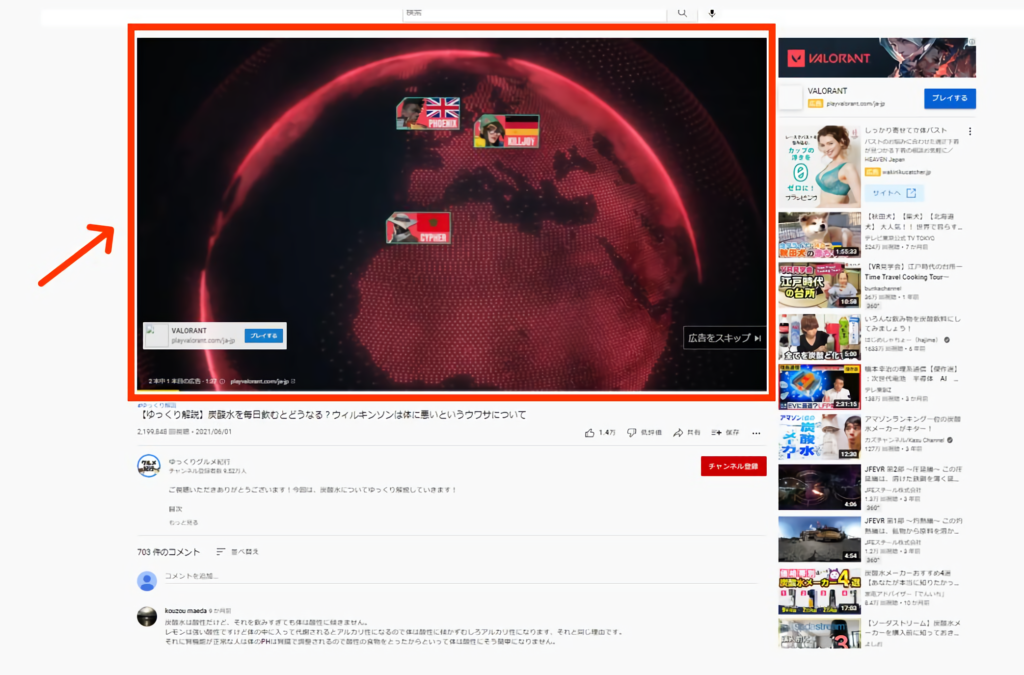Open the JFEVR 第1部 video title
The width and height of the screenshot is (1024, 675).
913,526
